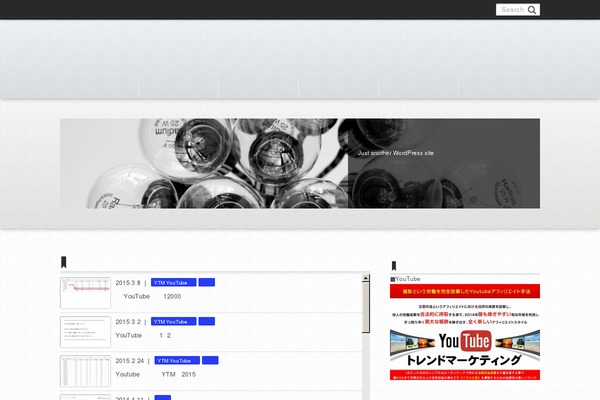Click the post list scrollbar thumb

pos(366,307)
